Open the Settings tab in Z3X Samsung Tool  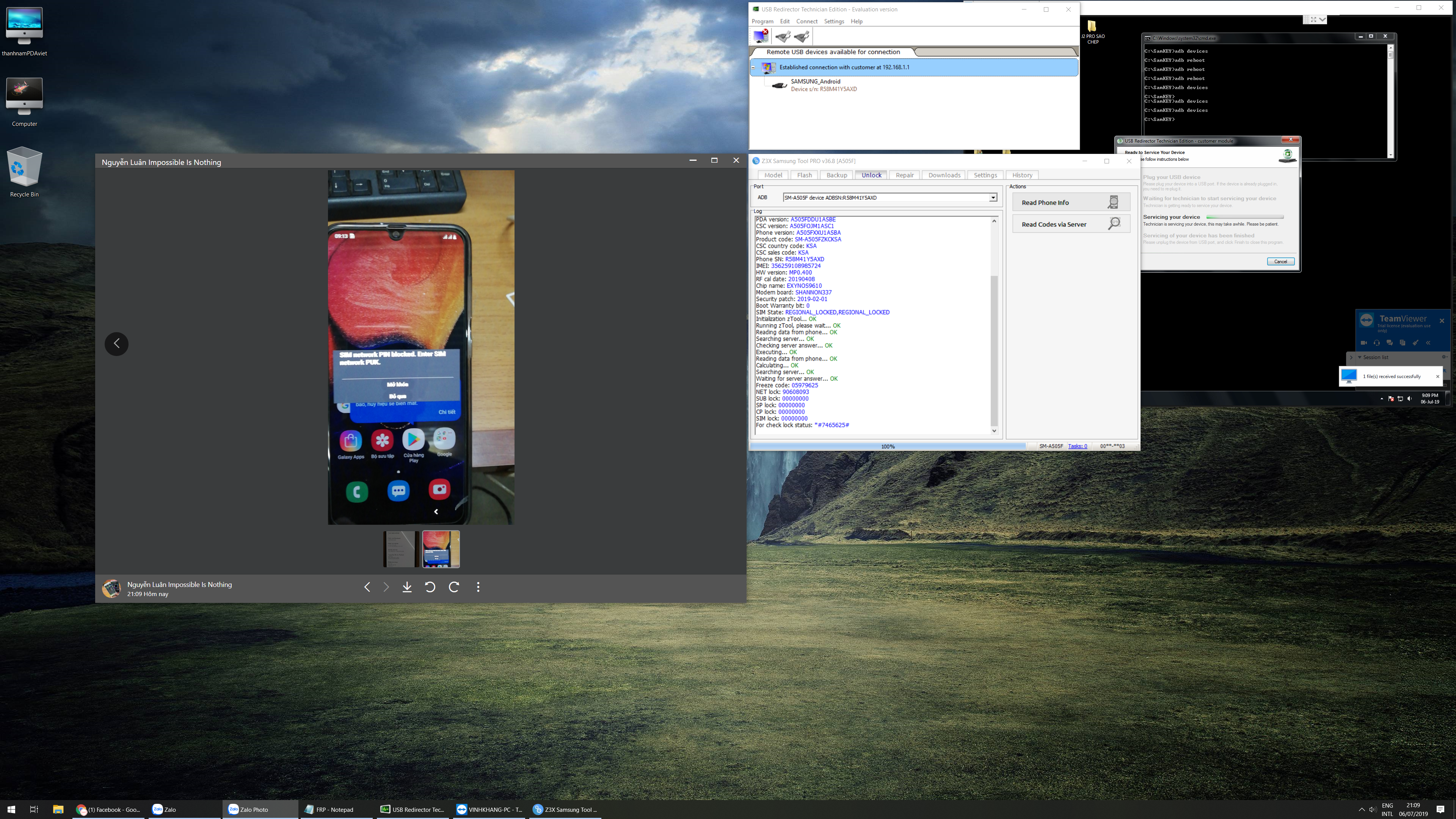tap(985, 175)
